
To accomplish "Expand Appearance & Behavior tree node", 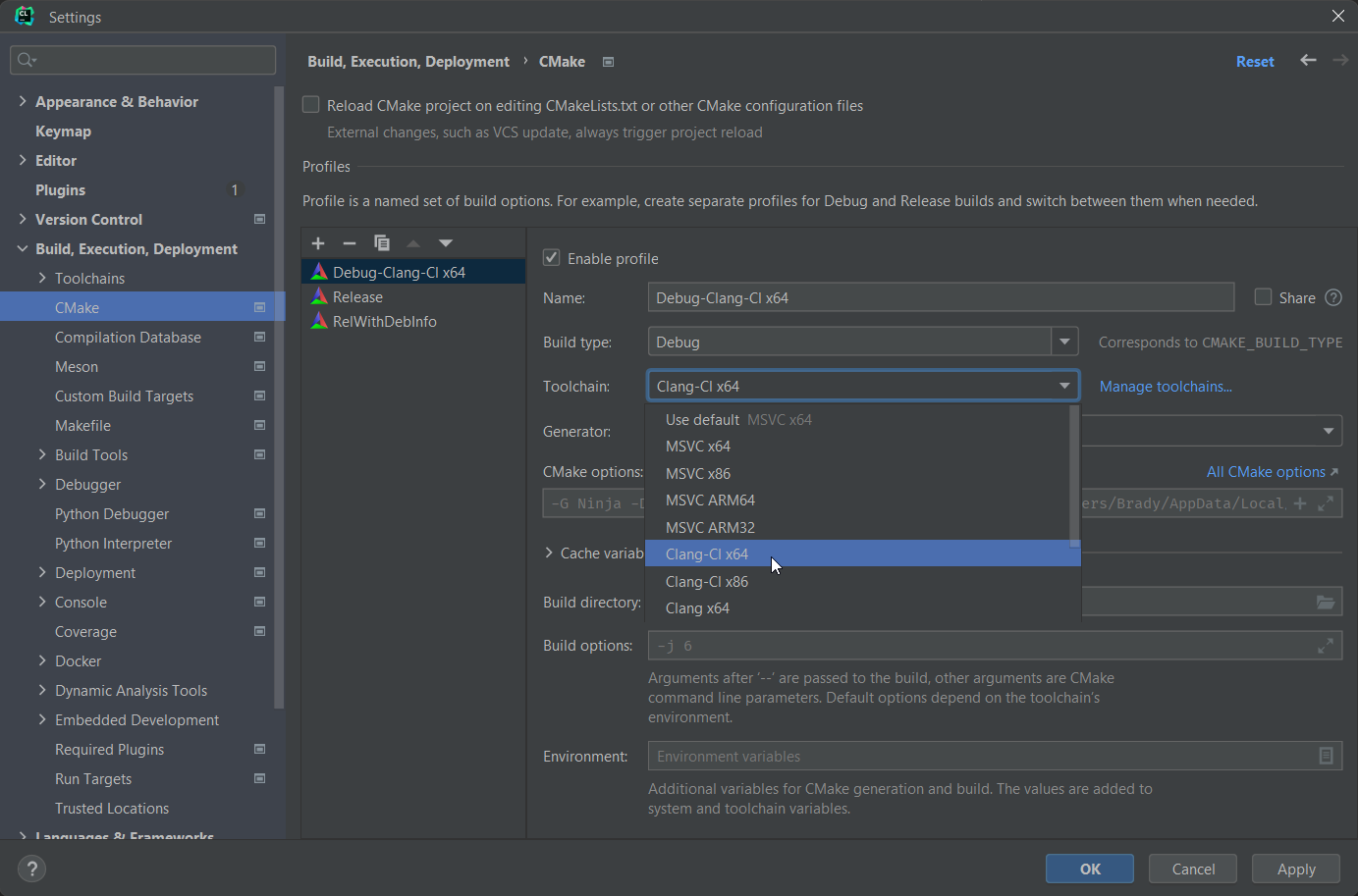I will tap(23, 101).
